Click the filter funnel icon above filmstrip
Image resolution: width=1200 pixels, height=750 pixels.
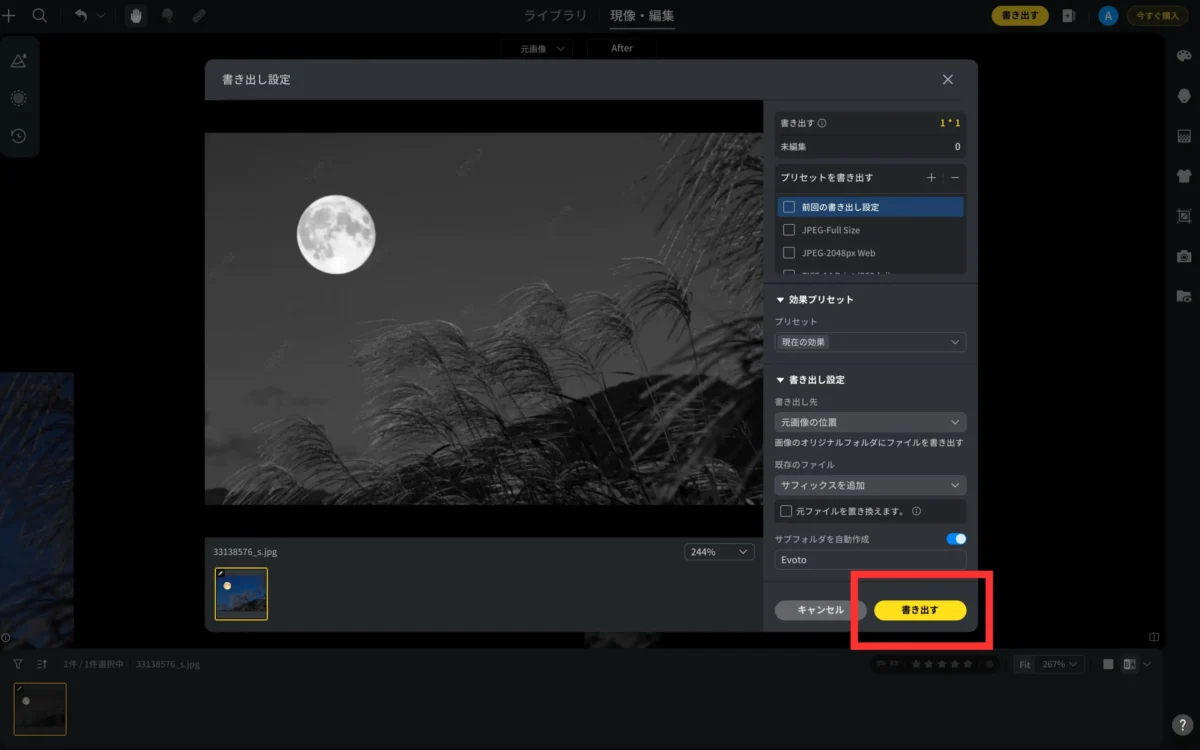click(x=18, y=664)
